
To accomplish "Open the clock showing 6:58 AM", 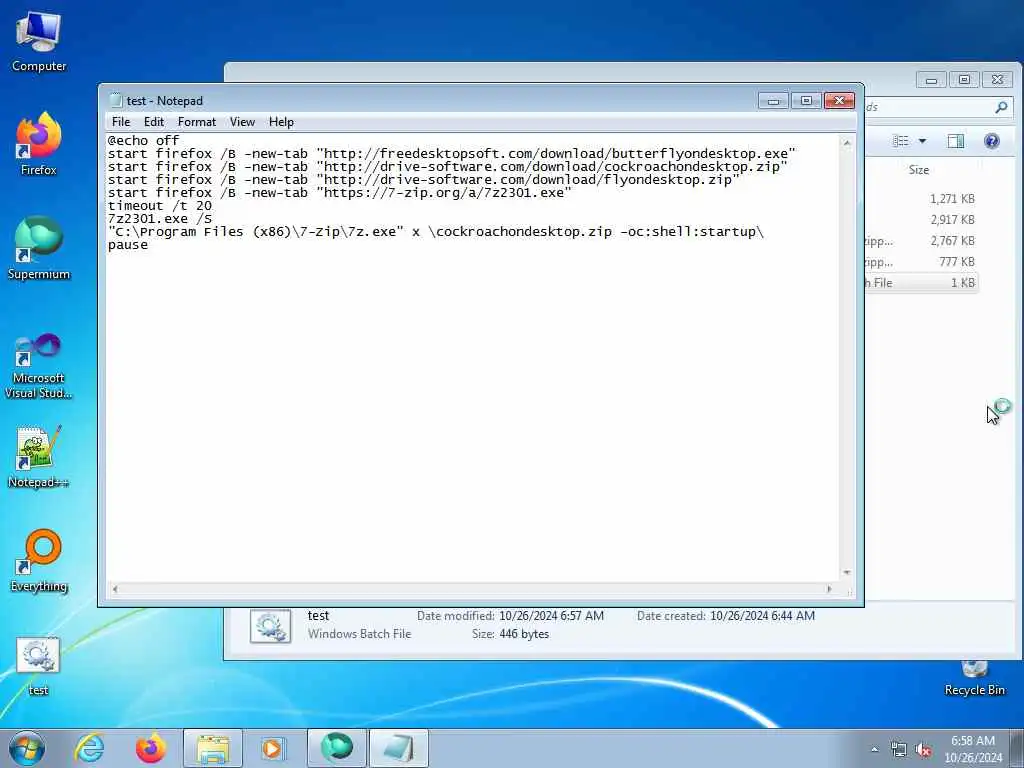I will pos(973,749).
